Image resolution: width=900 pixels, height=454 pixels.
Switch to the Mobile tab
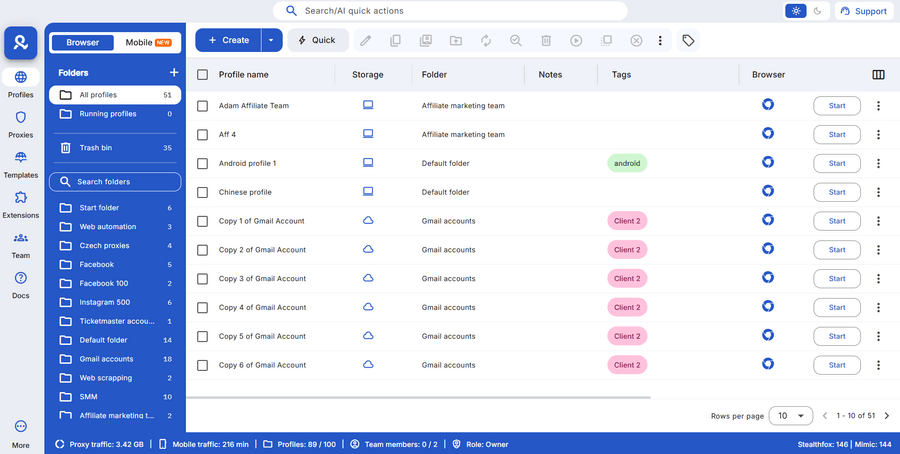[146, 43]
